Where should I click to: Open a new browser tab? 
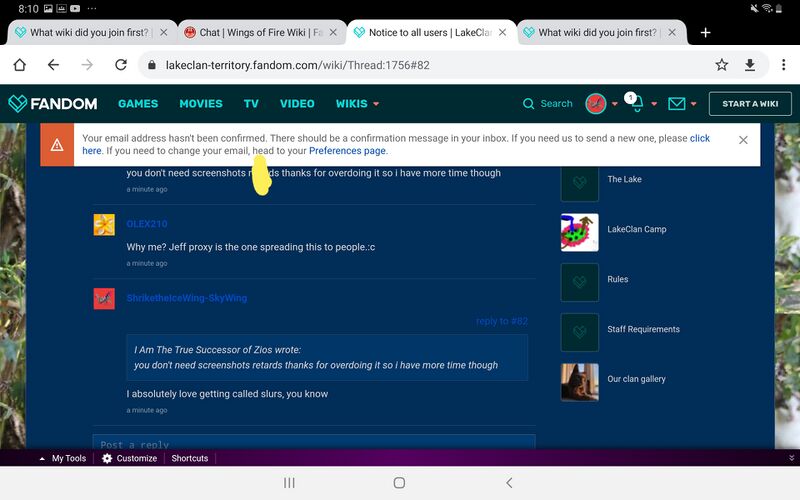[705, 32]
